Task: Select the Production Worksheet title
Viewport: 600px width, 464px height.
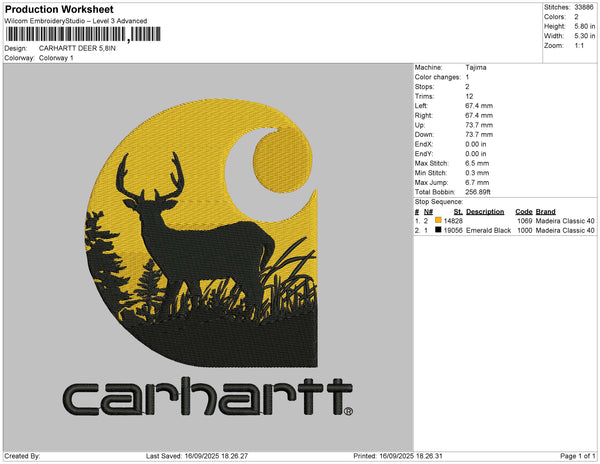Action: coord(59,9)
